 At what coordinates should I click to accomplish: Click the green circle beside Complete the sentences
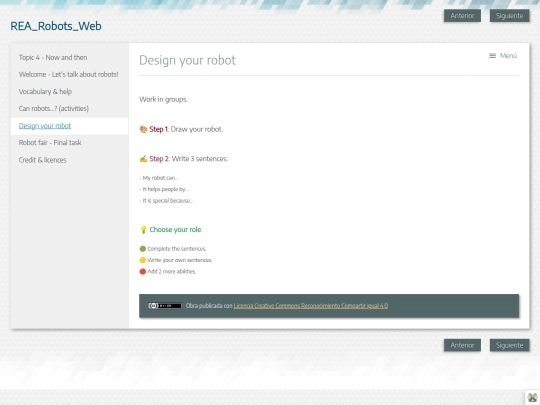[x=143, y=249]
